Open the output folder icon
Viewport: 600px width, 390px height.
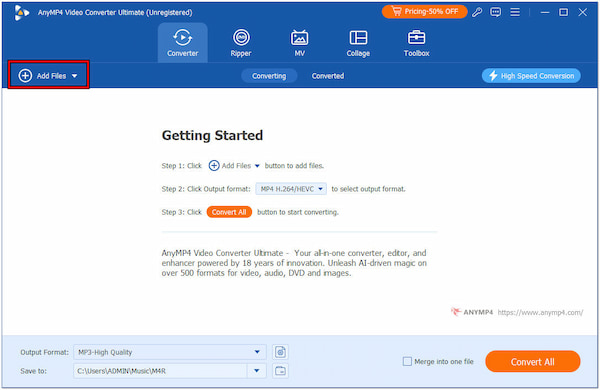[280, 370]
